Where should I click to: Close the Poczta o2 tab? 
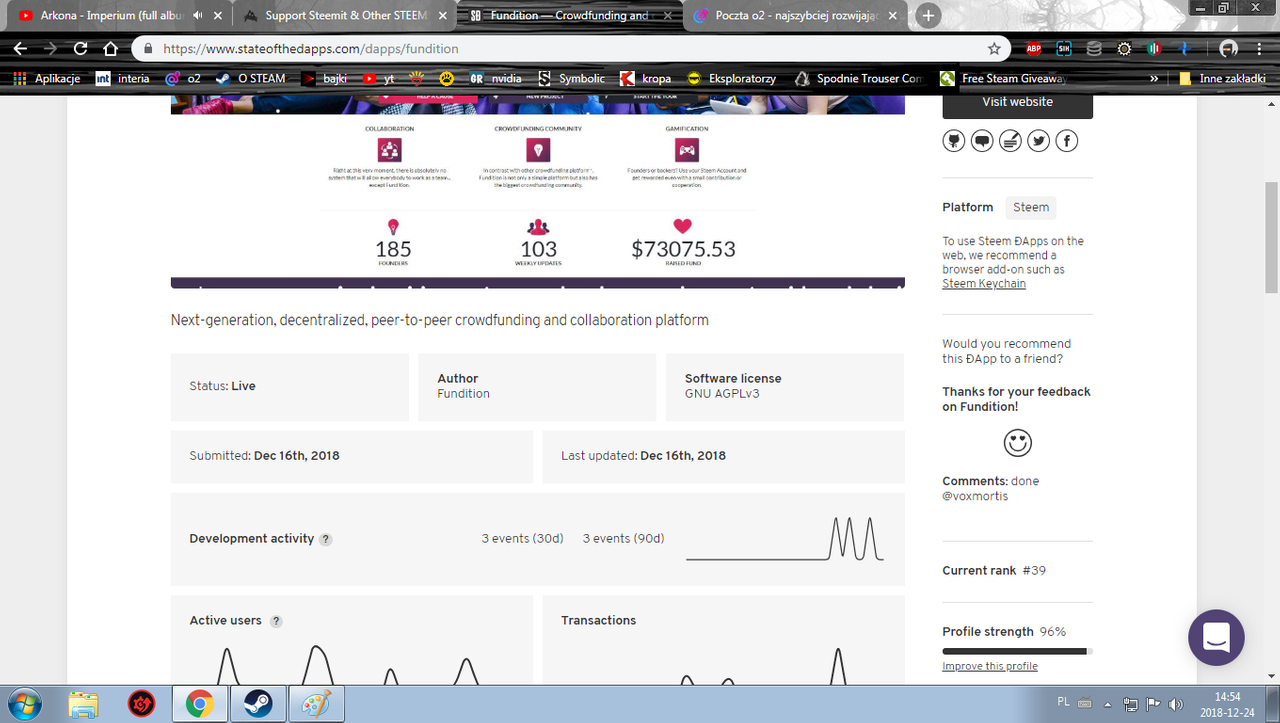pos(894,16)
